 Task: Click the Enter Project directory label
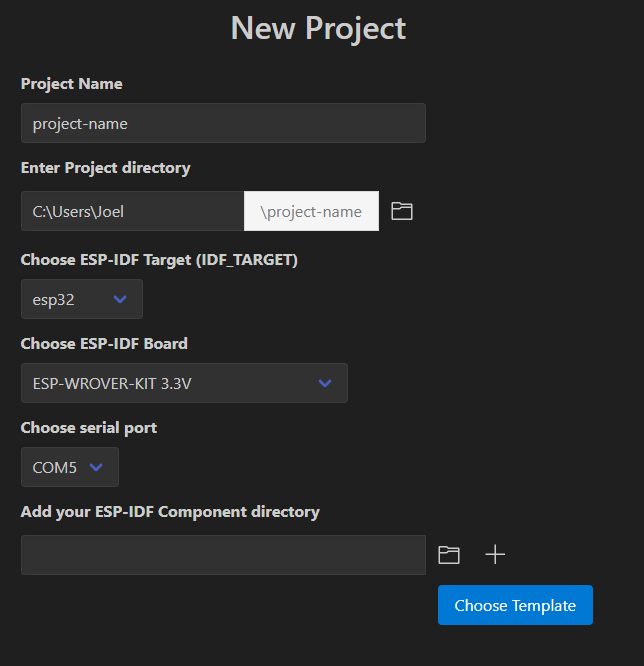[106, 168]
